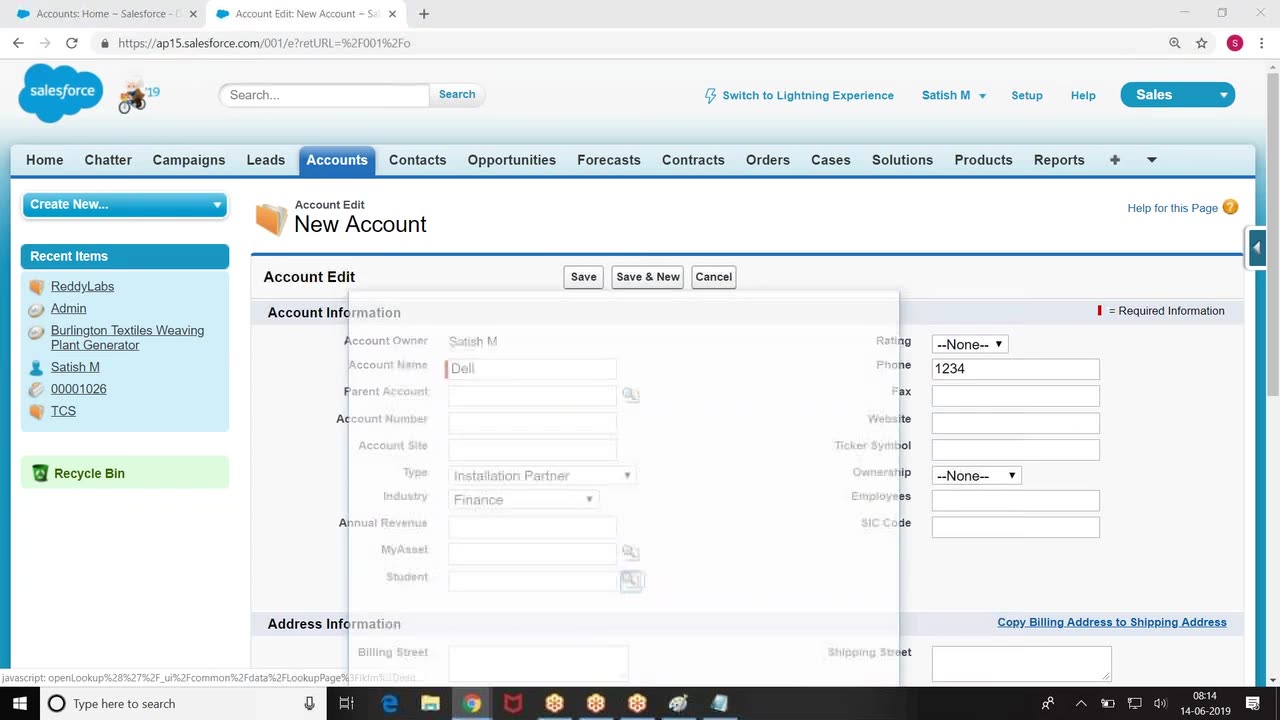Image resolution: width=1280 pixels, height=720 pixels.
Task: Open Task View in taskbar
Action: (346, 703)
